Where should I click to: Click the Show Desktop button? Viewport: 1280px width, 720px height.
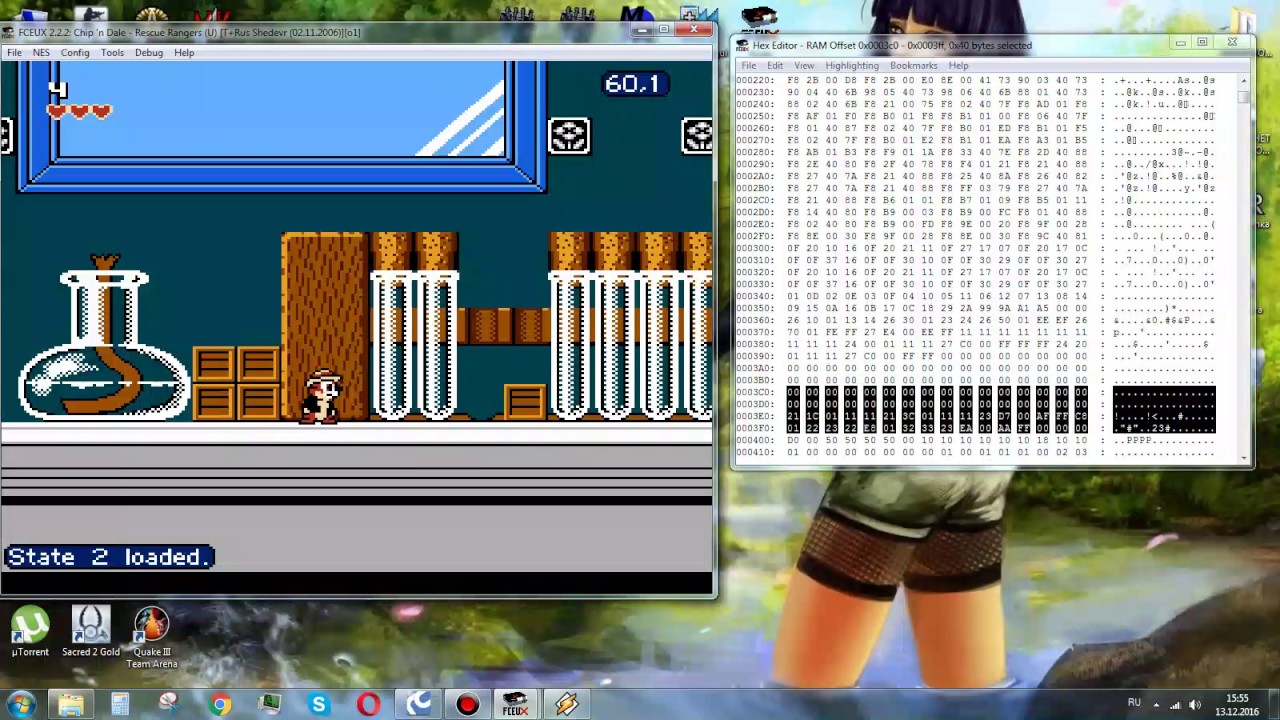(1273, 705)
